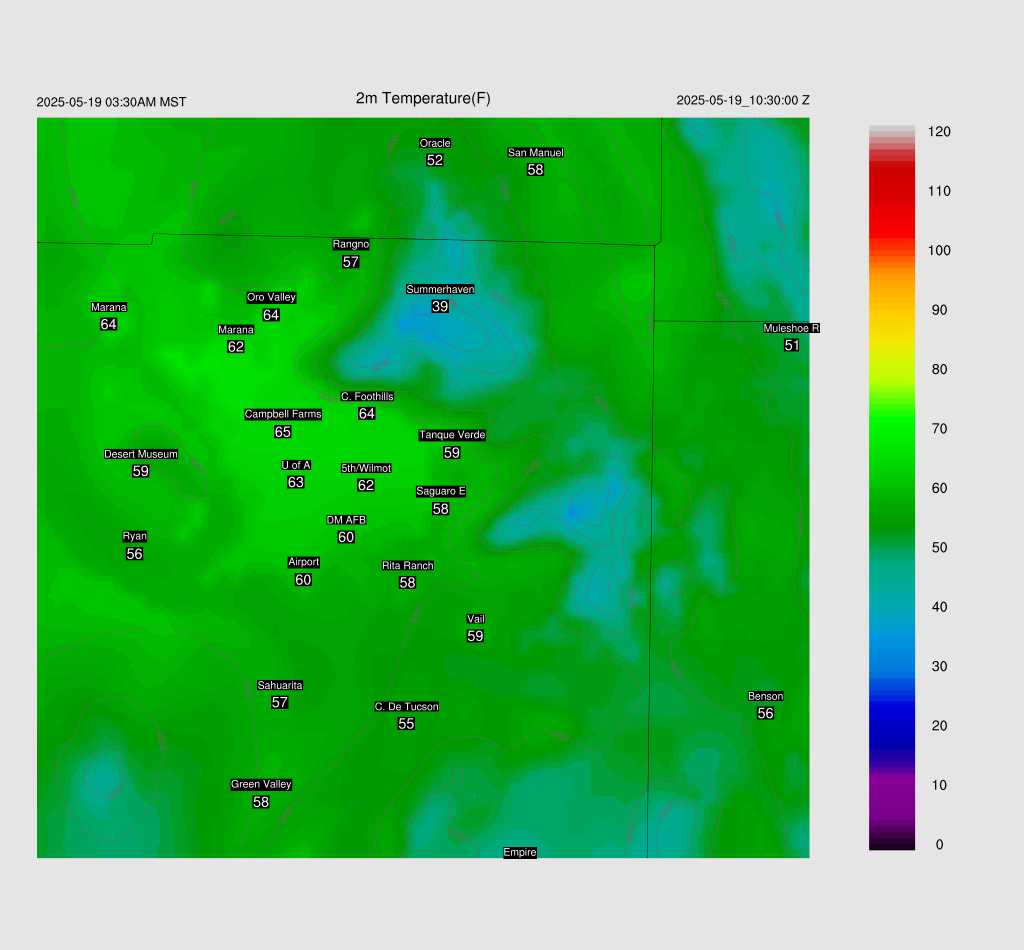
Task: Select the 59 reading under Vail
Action: [x=475, y=636]
